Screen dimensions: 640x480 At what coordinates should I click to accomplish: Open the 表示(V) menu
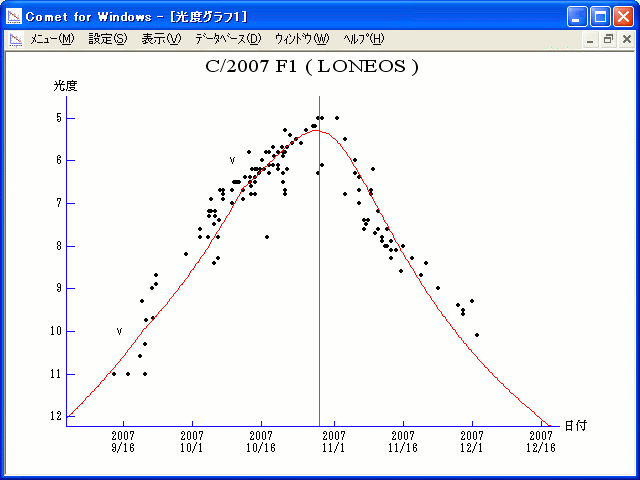[x=161, y=39]
